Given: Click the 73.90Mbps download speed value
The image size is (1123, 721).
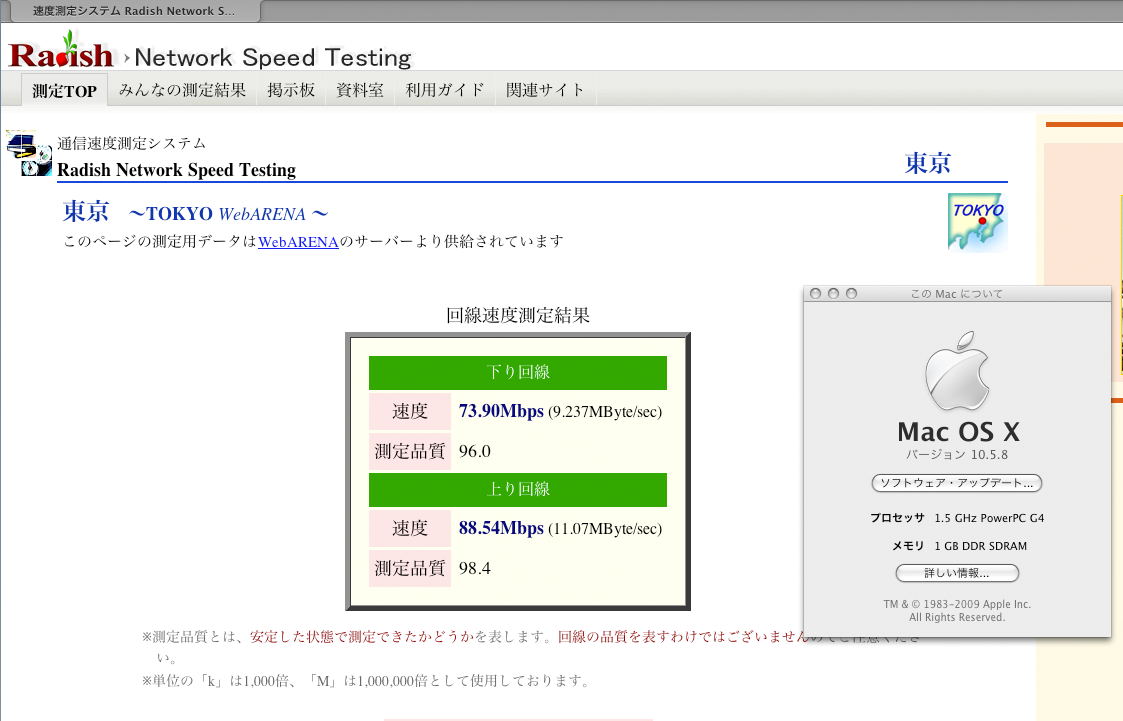Looking at the screenshot, I should pos(501,411).
